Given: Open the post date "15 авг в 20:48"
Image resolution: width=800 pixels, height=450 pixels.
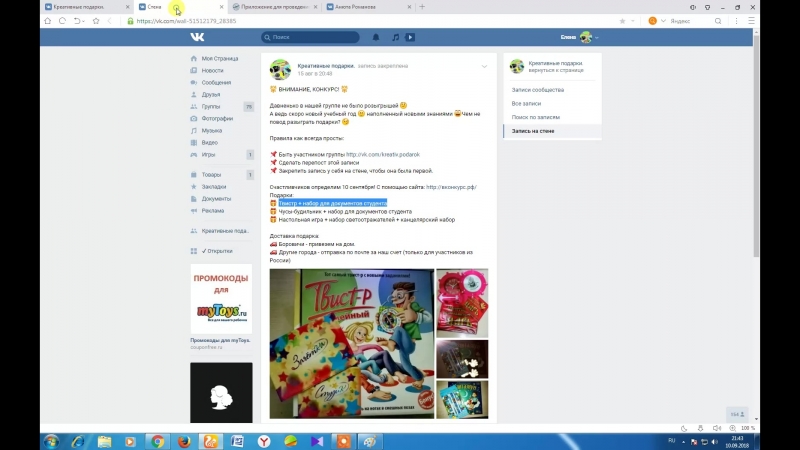Looking at the screenshot, I should point(315,73).
